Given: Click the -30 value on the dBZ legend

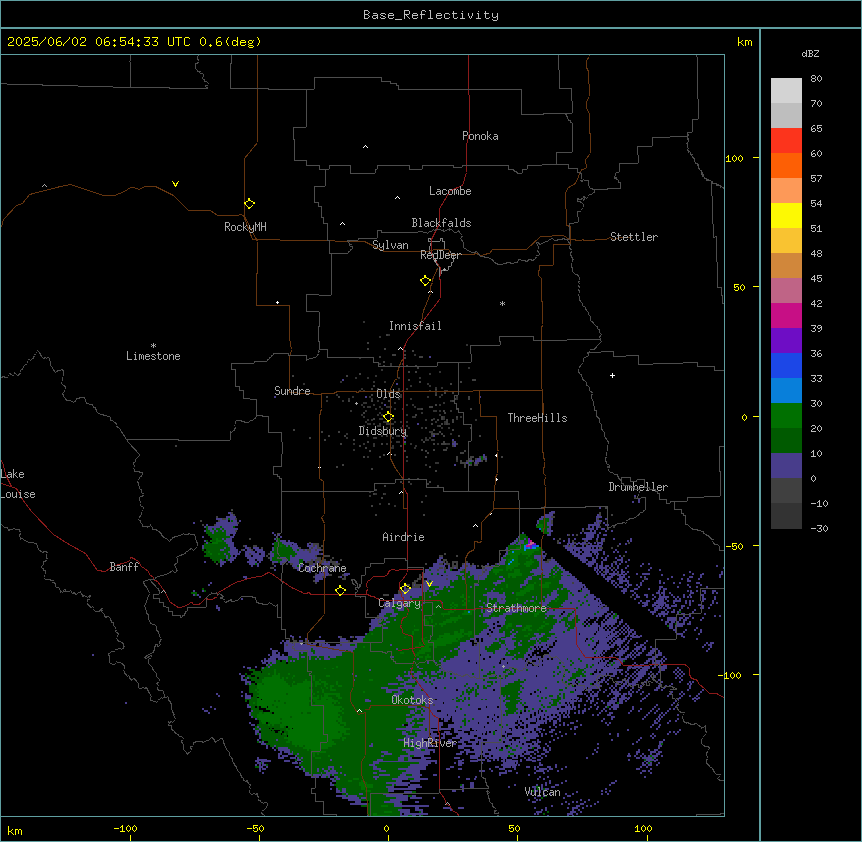Looking at the screenshot, I should [x=820, y=529].
